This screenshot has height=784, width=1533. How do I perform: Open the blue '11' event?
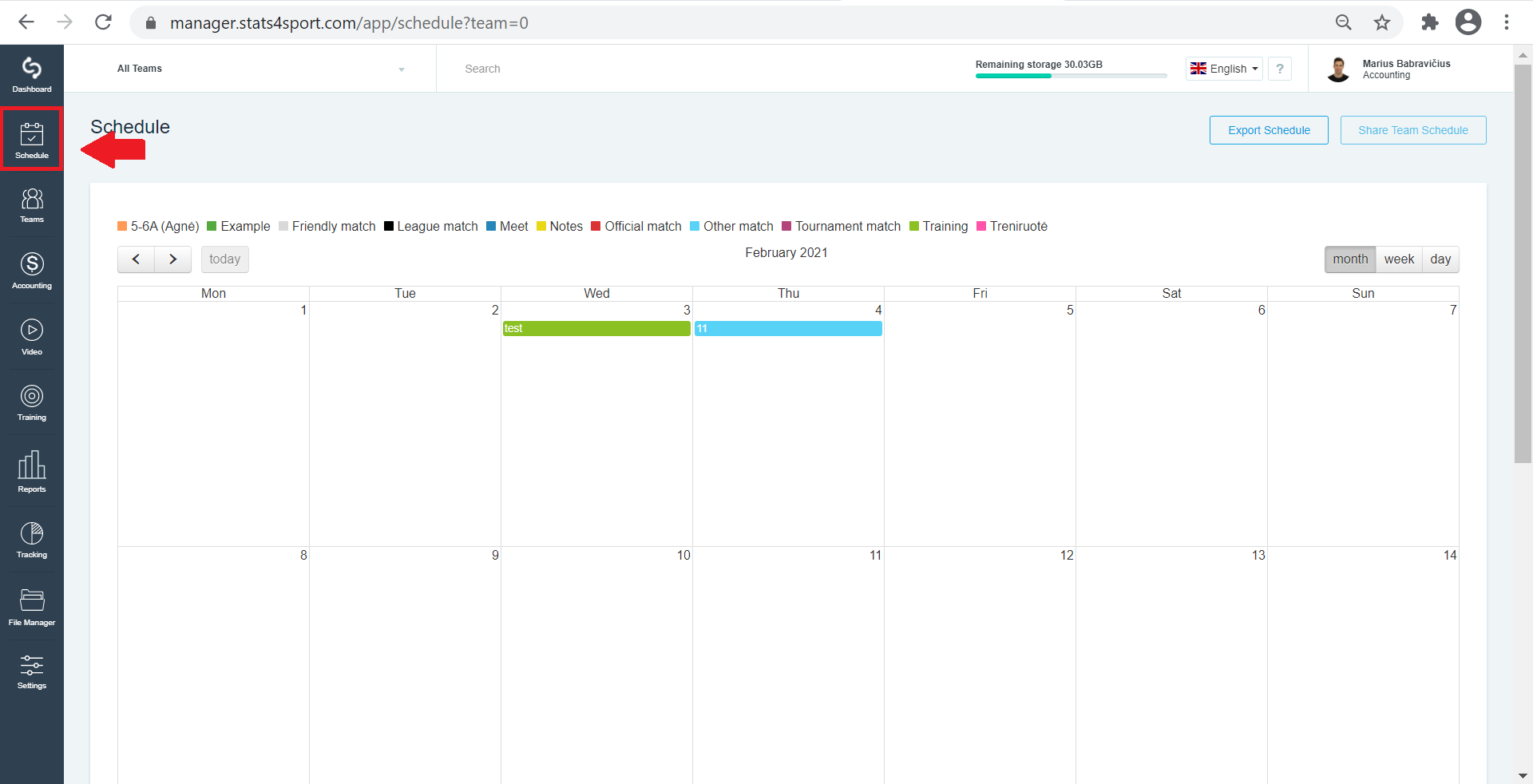(x=788, y=329)
